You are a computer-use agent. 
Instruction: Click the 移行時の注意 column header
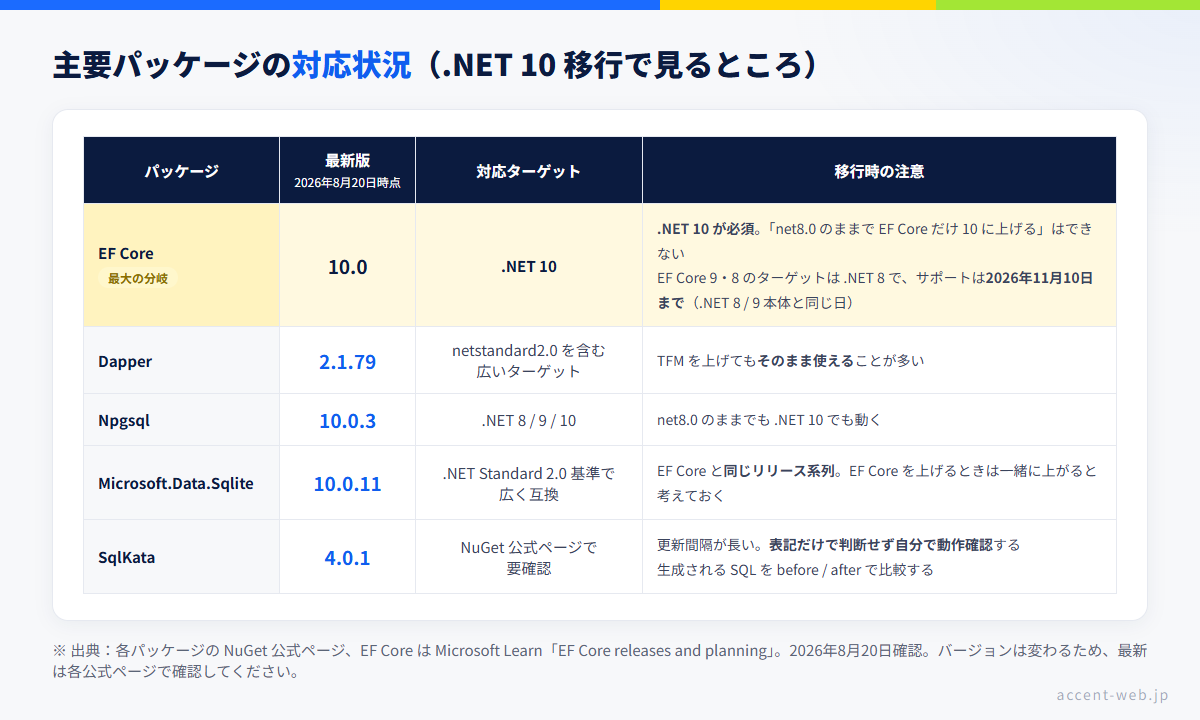[879, 171]
